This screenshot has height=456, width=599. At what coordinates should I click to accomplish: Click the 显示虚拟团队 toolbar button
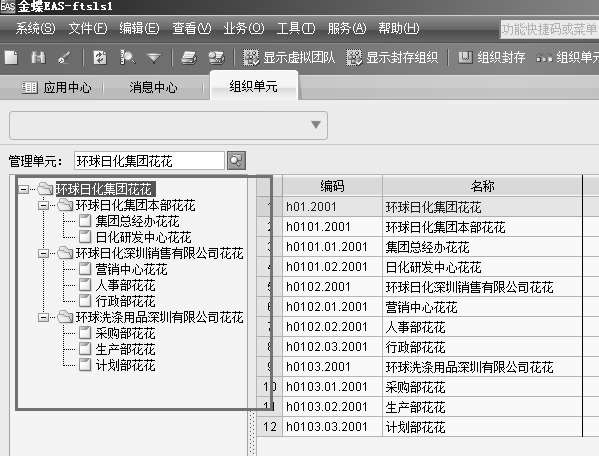point(289,58)
